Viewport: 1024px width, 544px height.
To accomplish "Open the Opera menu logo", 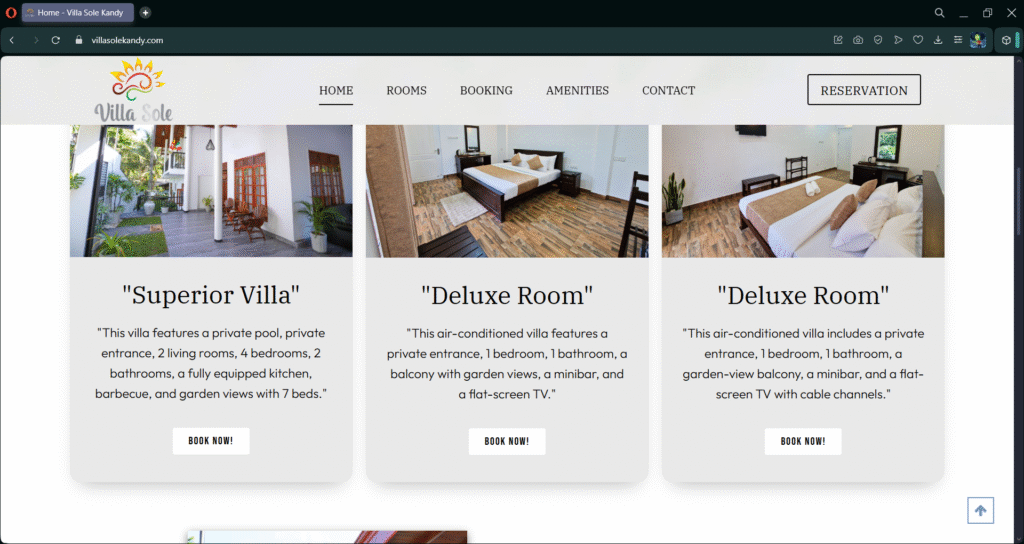I will coord(10,12).
